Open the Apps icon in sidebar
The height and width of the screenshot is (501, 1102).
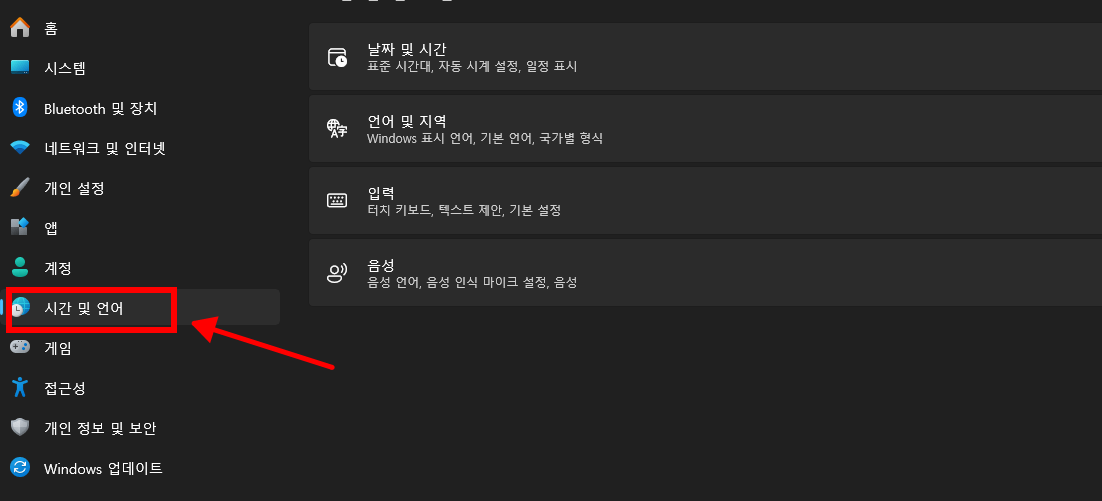click(x=20, y=227)
